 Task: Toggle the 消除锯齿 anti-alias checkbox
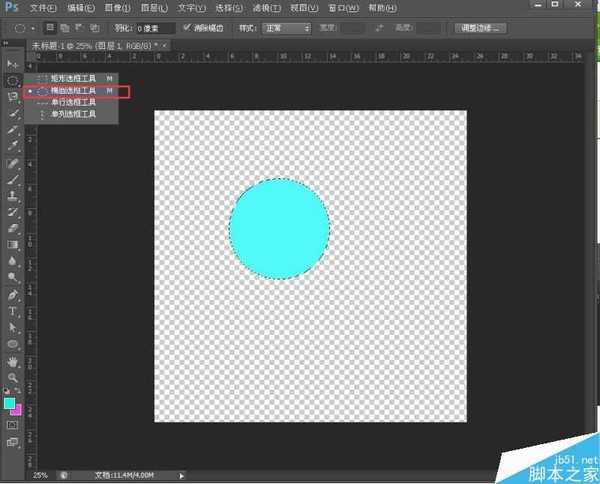click(188, 27)
